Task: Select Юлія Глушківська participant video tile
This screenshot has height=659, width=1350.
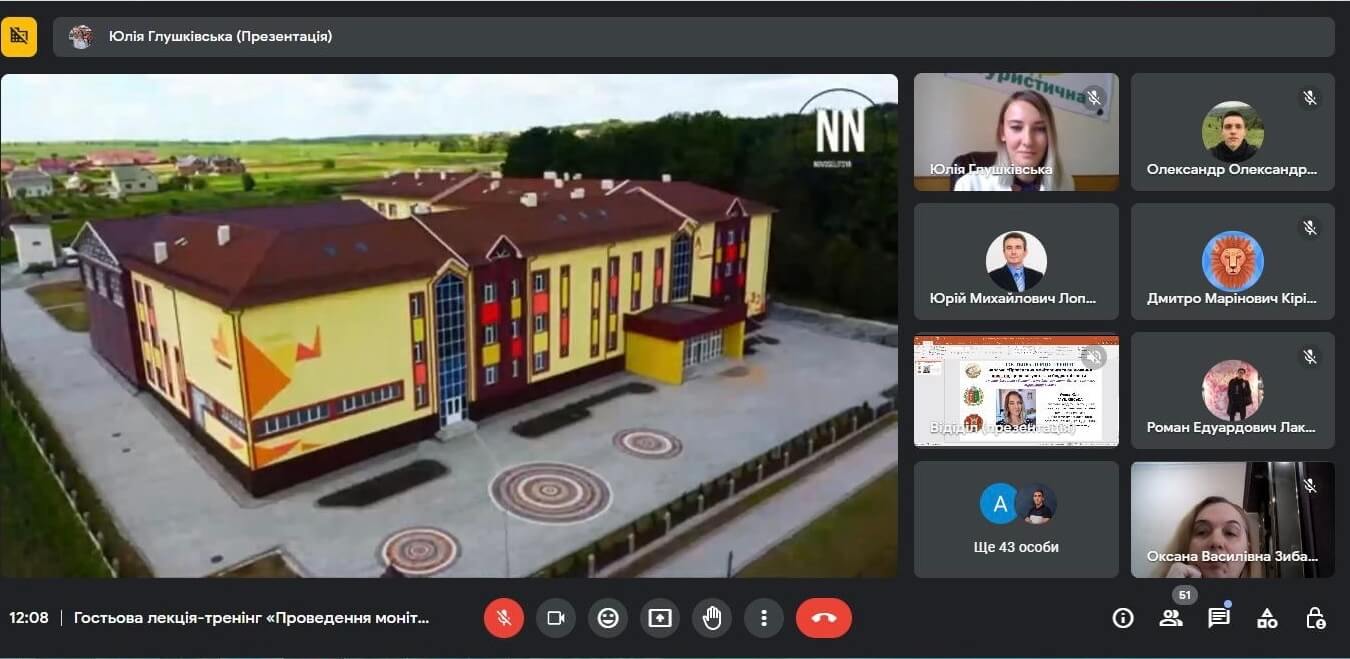Action: 1016,132
